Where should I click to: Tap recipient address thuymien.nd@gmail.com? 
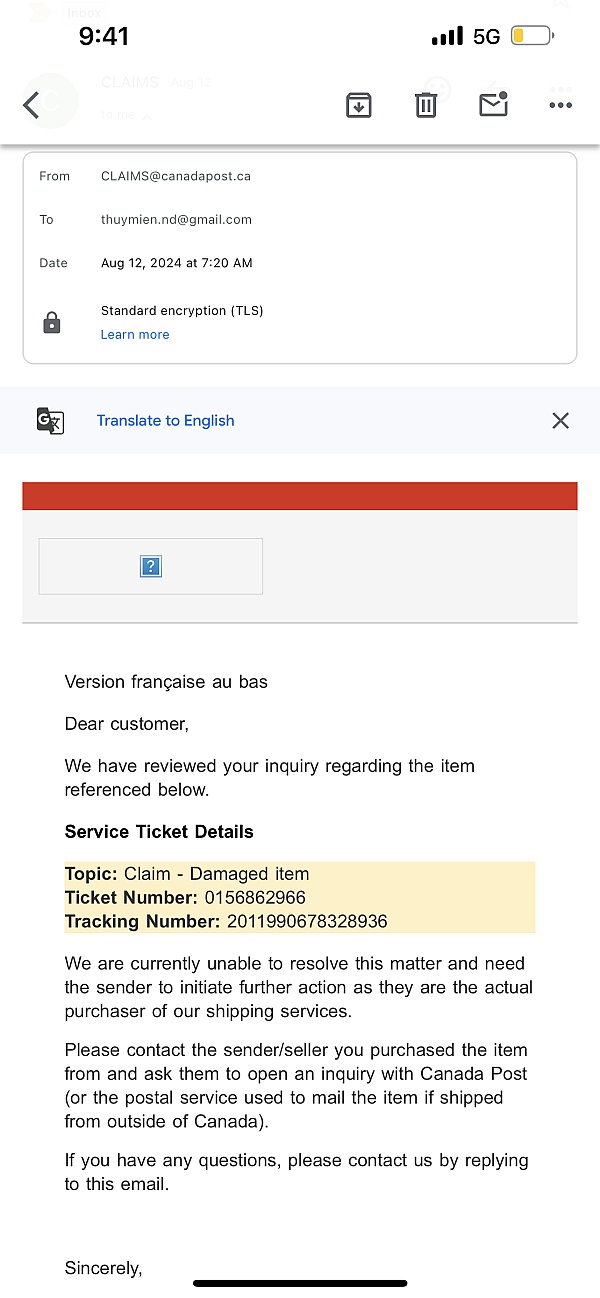[176, 220]
